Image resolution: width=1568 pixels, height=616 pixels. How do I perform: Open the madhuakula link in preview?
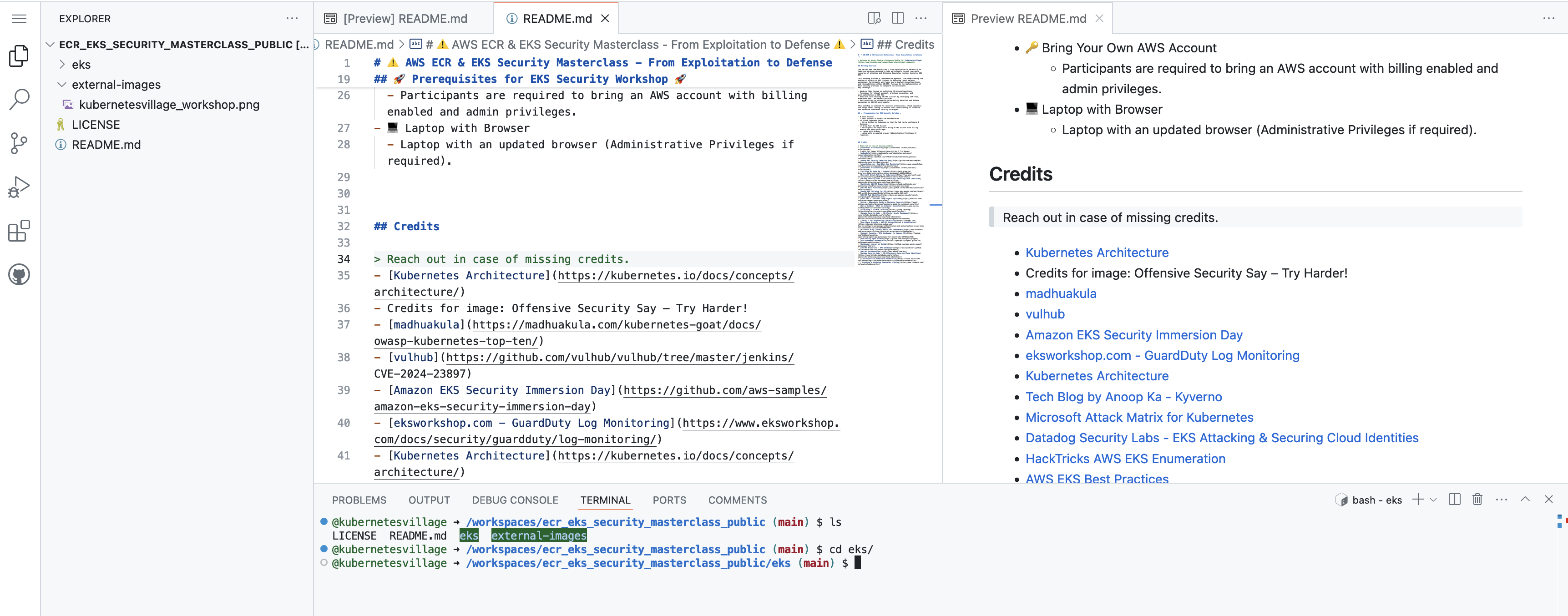pyautogui.click(x=1060, y=293)
